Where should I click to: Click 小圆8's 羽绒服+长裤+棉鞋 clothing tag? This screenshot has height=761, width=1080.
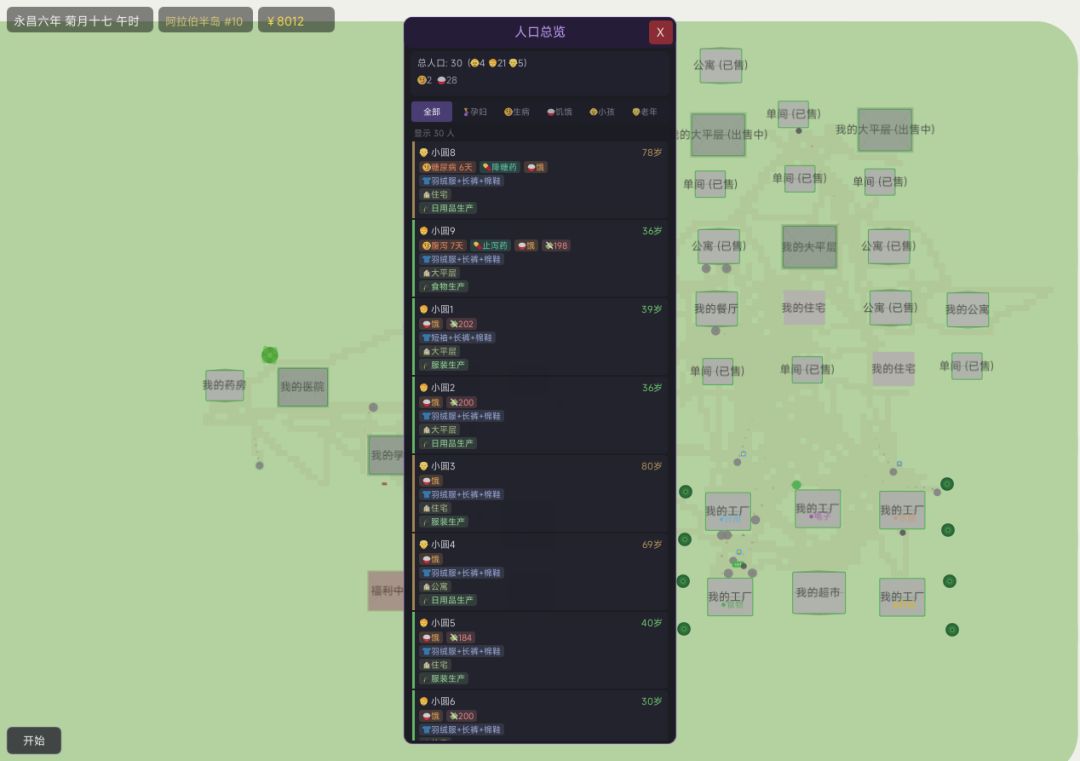[461, 181]
